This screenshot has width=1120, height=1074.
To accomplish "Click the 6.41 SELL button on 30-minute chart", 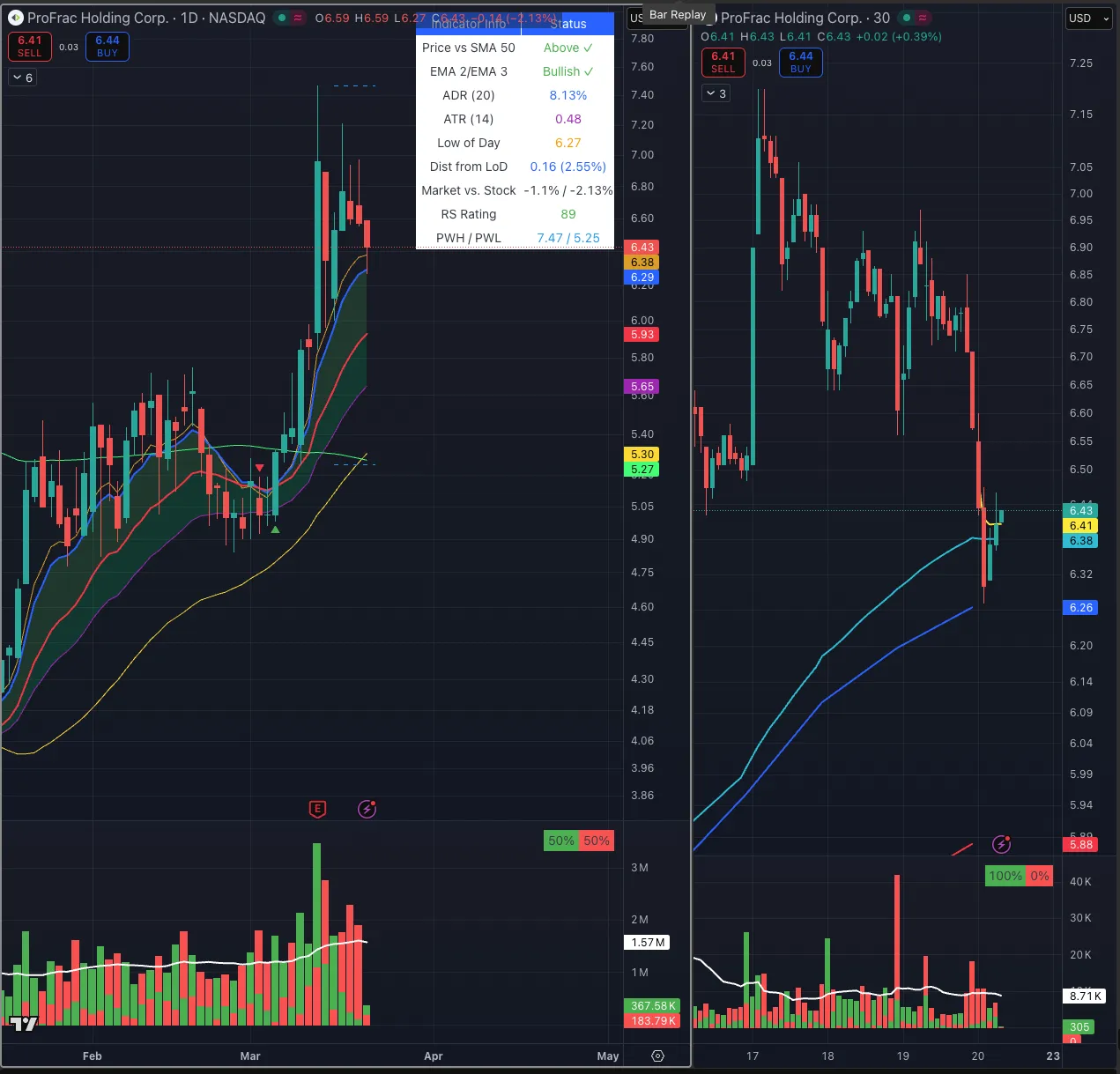I will coord(723,63).
